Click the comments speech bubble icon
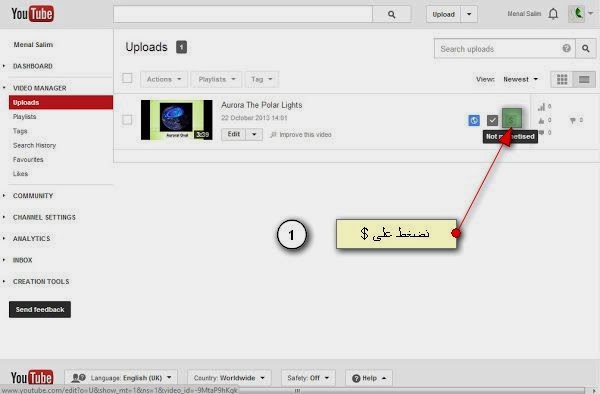The height and width of the screenshot is (394, 600). pos(541,133)
